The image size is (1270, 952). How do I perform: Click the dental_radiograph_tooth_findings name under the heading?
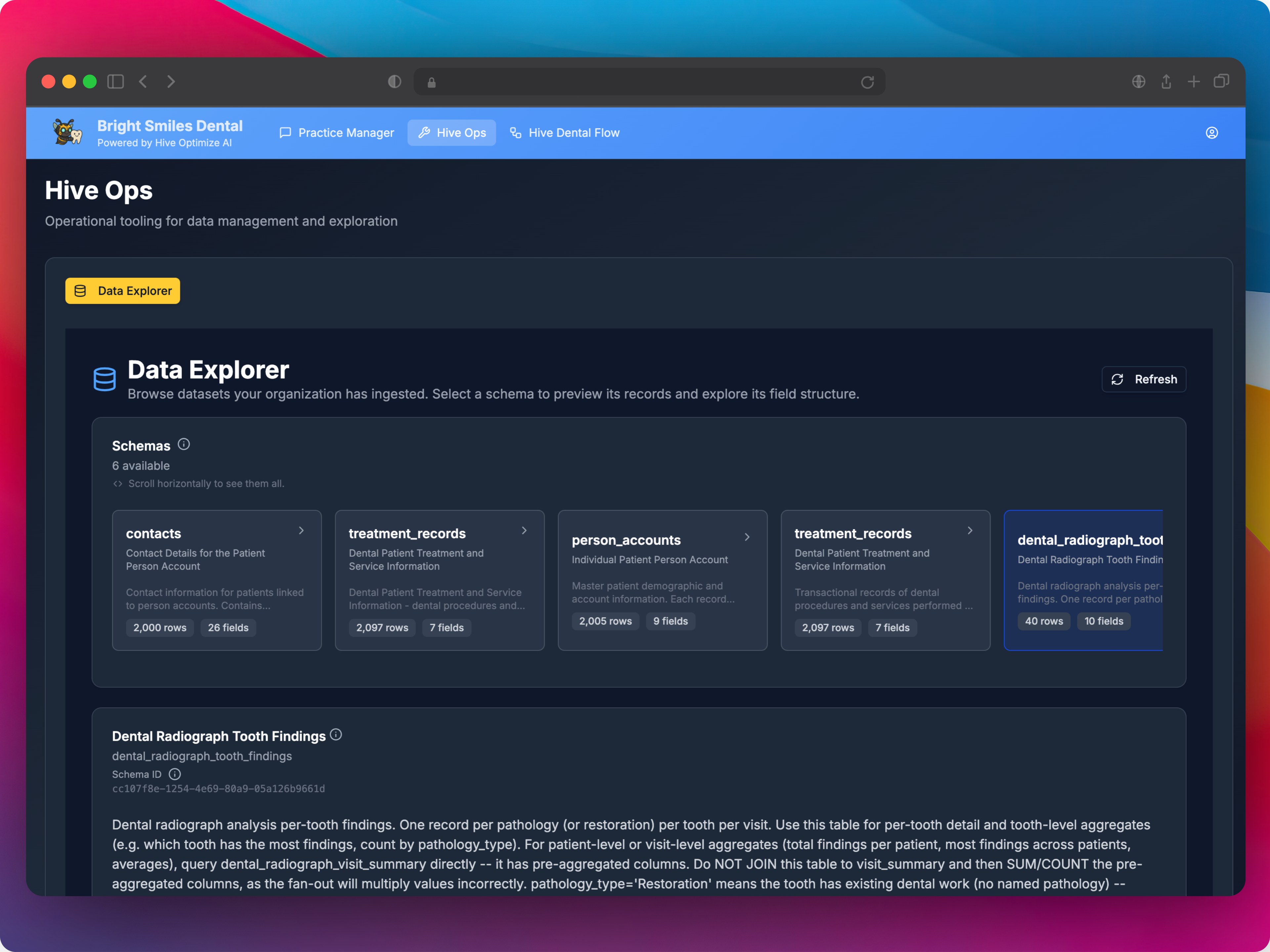(201, 756)
